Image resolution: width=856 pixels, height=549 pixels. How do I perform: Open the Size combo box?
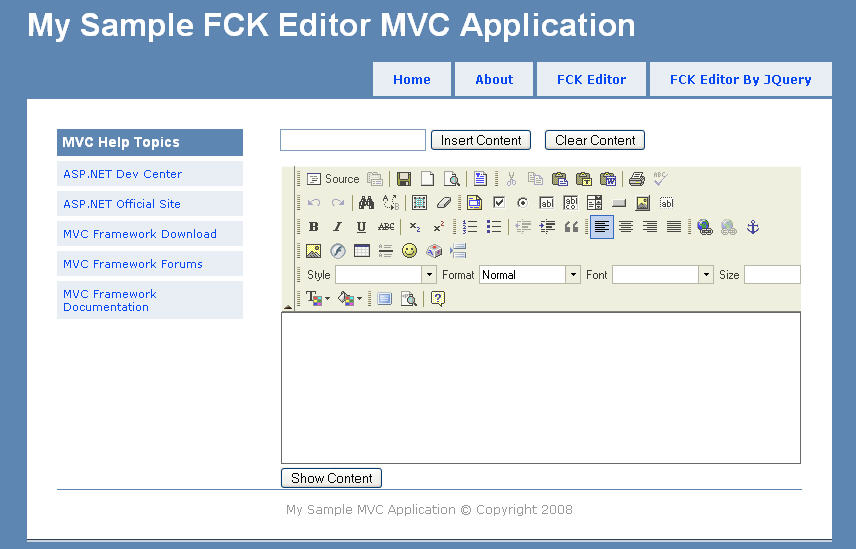click(x=772, y=274)
